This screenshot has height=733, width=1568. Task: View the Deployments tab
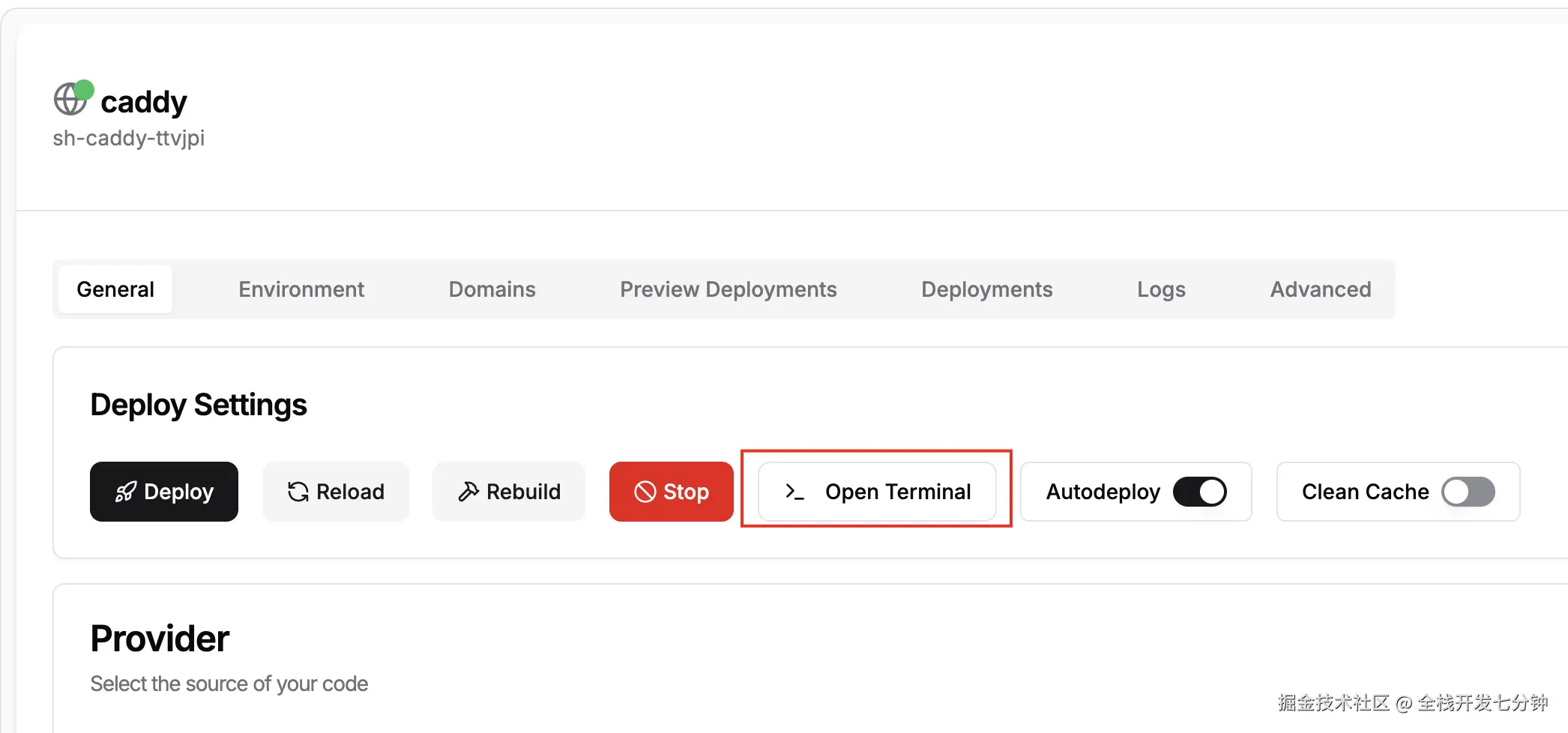986,289
